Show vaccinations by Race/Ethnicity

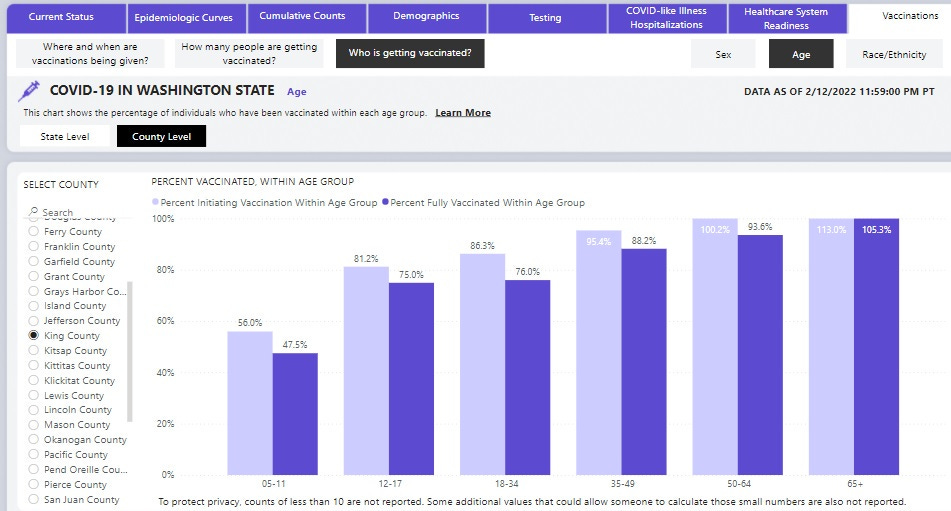(894, 55)
